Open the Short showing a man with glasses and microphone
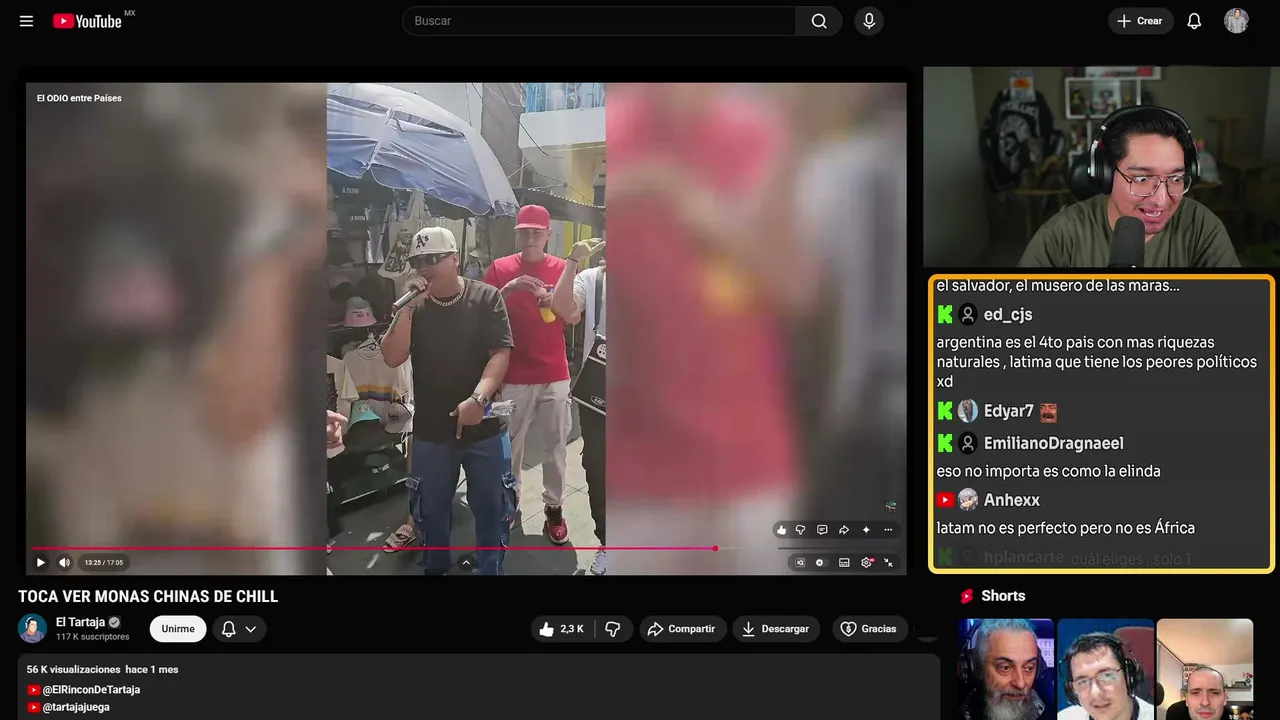 (1105, 669)
